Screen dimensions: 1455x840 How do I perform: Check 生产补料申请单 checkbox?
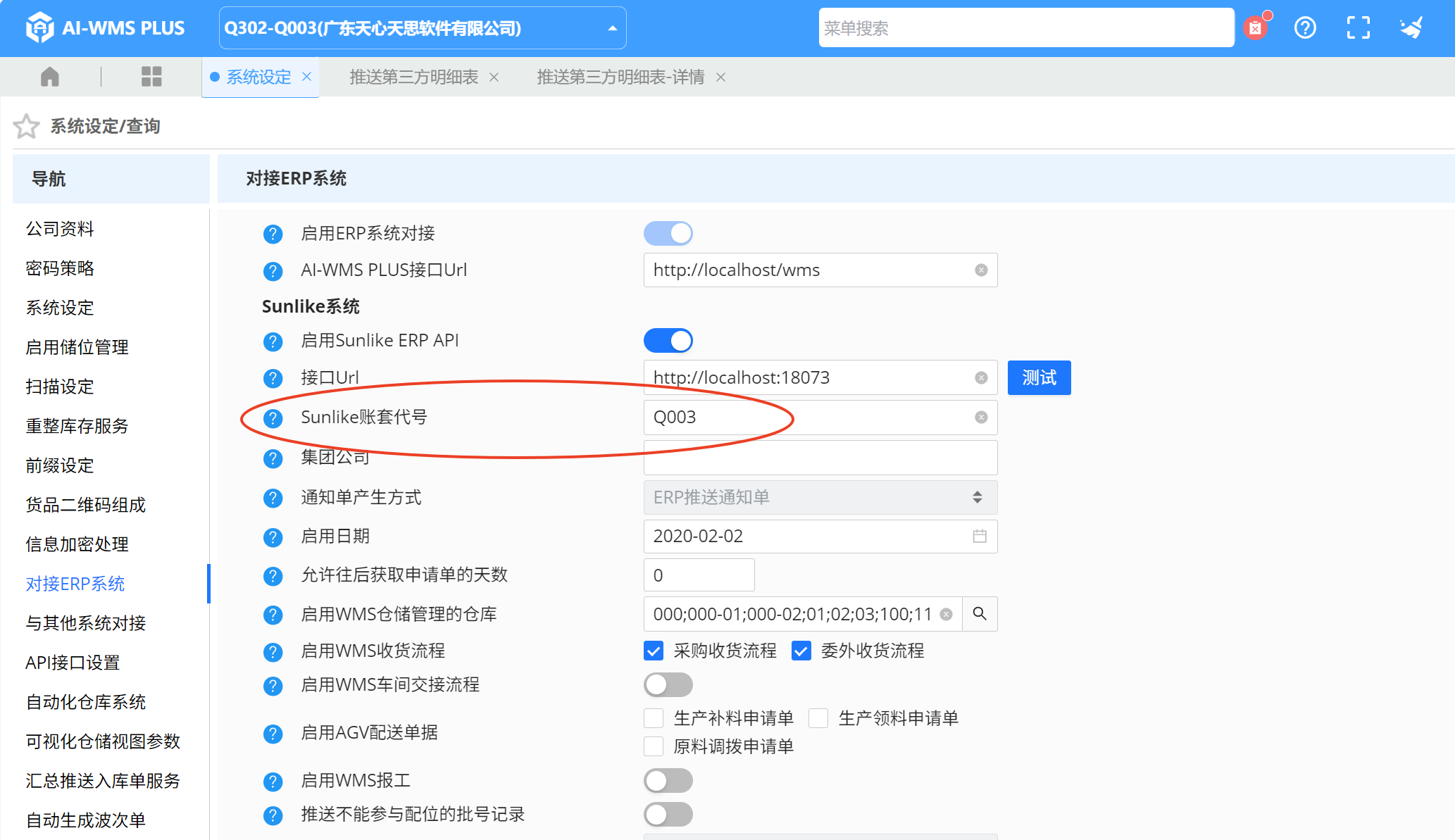coord(654,718)
